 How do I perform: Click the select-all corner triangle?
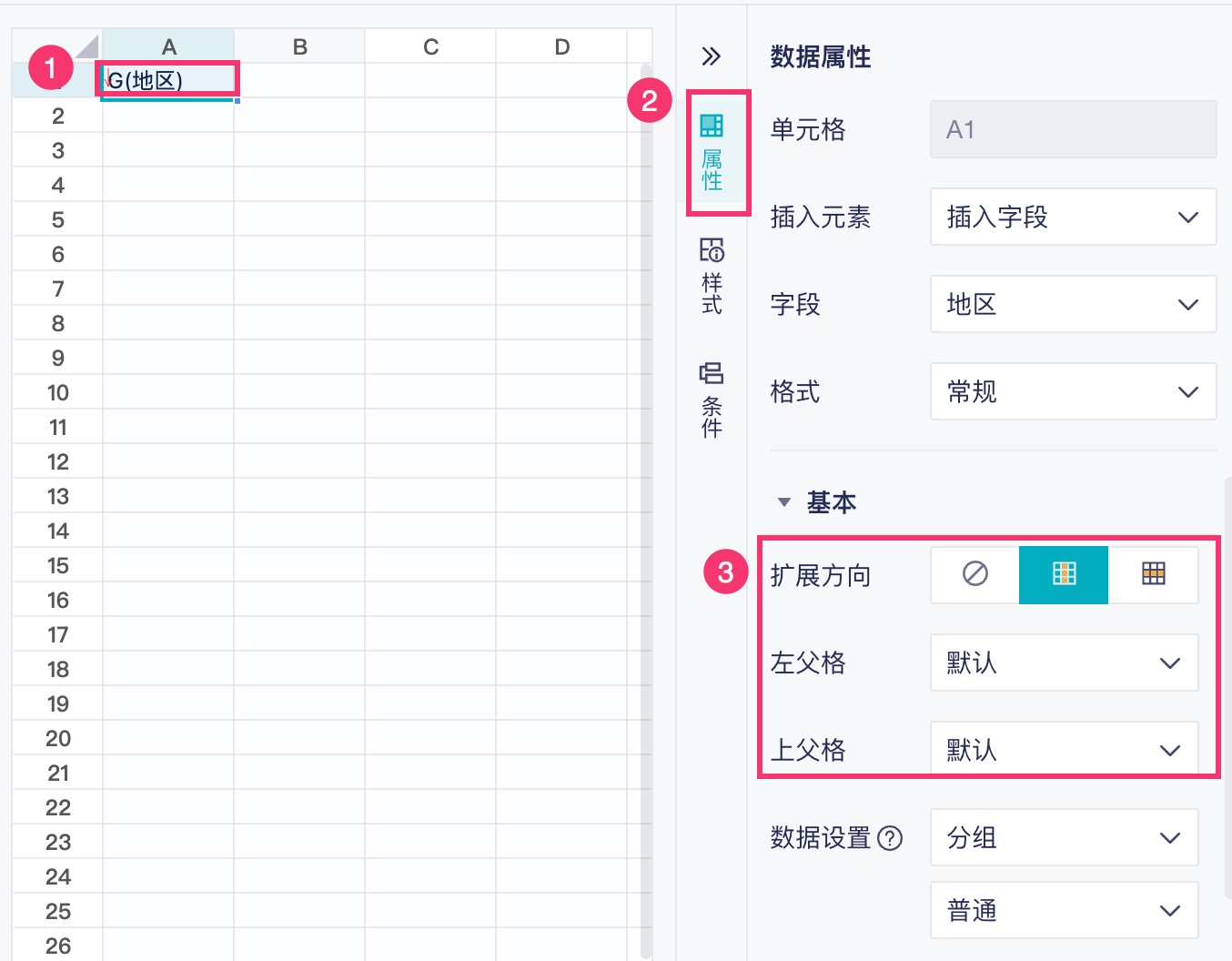point(86,47)
